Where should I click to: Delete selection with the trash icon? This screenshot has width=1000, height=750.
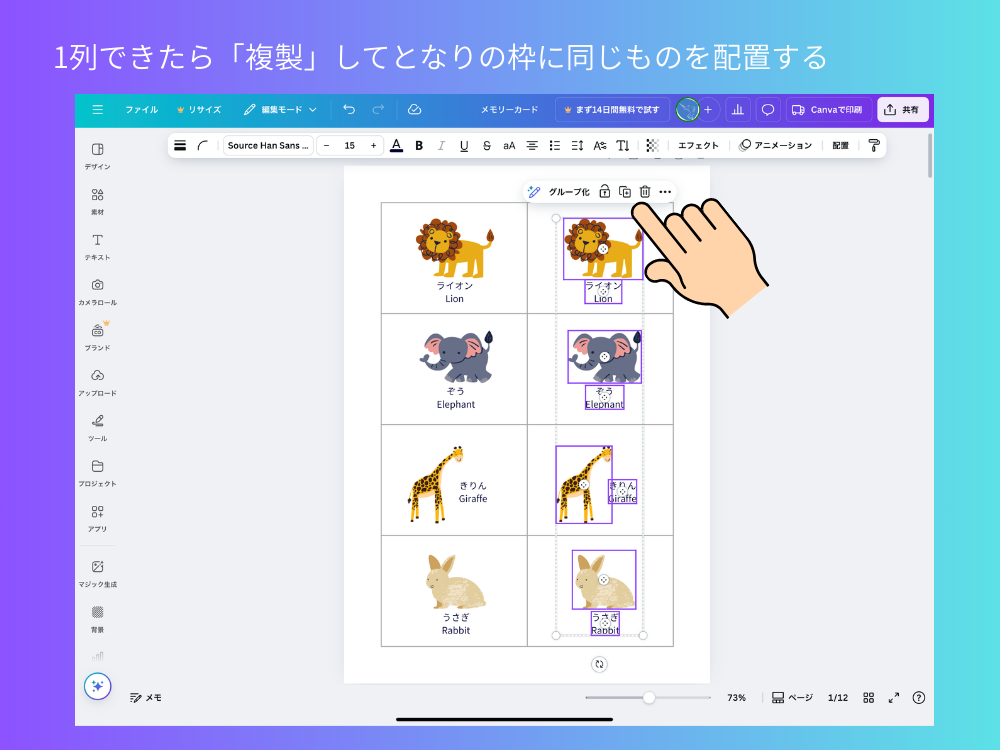click(x=646, y=191)
